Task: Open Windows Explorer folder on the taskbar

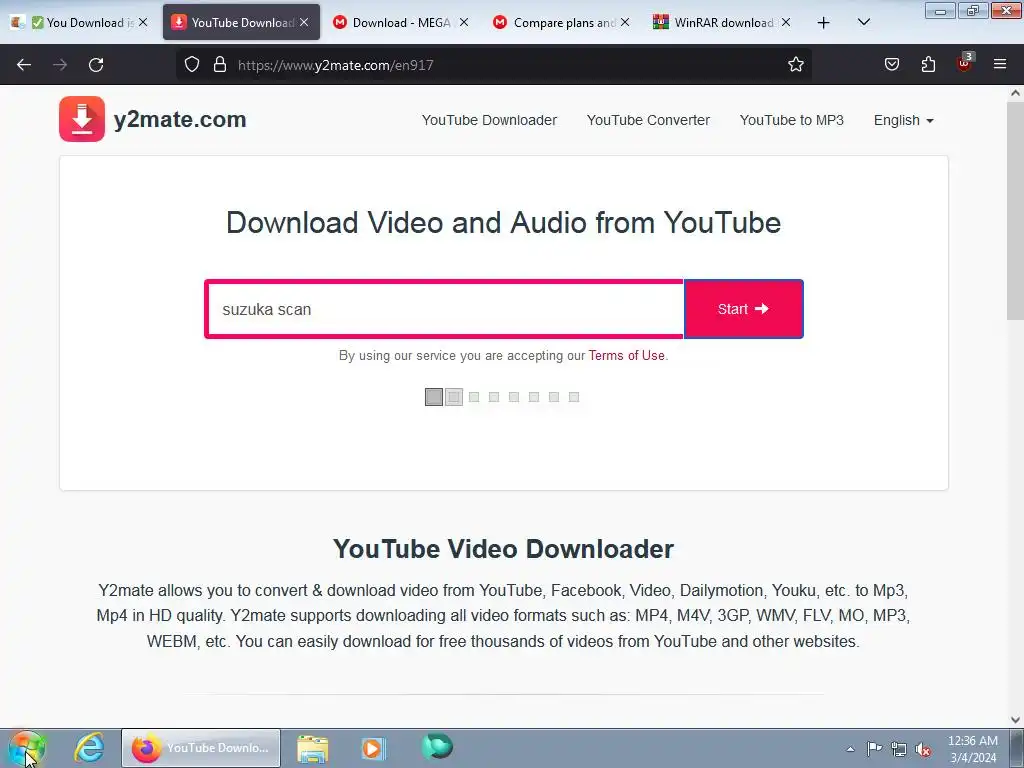Action: [x=313, y=748]
